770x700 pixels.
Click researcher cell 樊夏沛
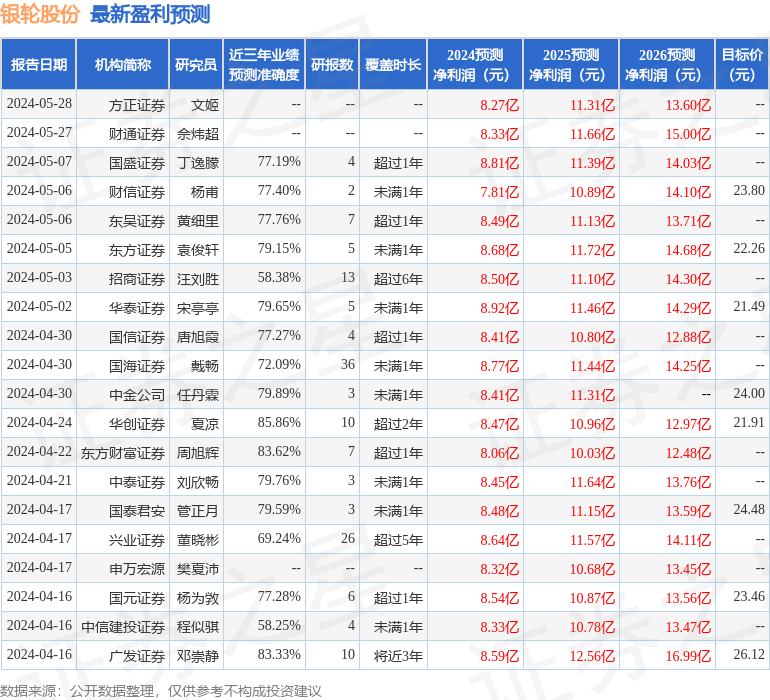click(x=198, y=569)
